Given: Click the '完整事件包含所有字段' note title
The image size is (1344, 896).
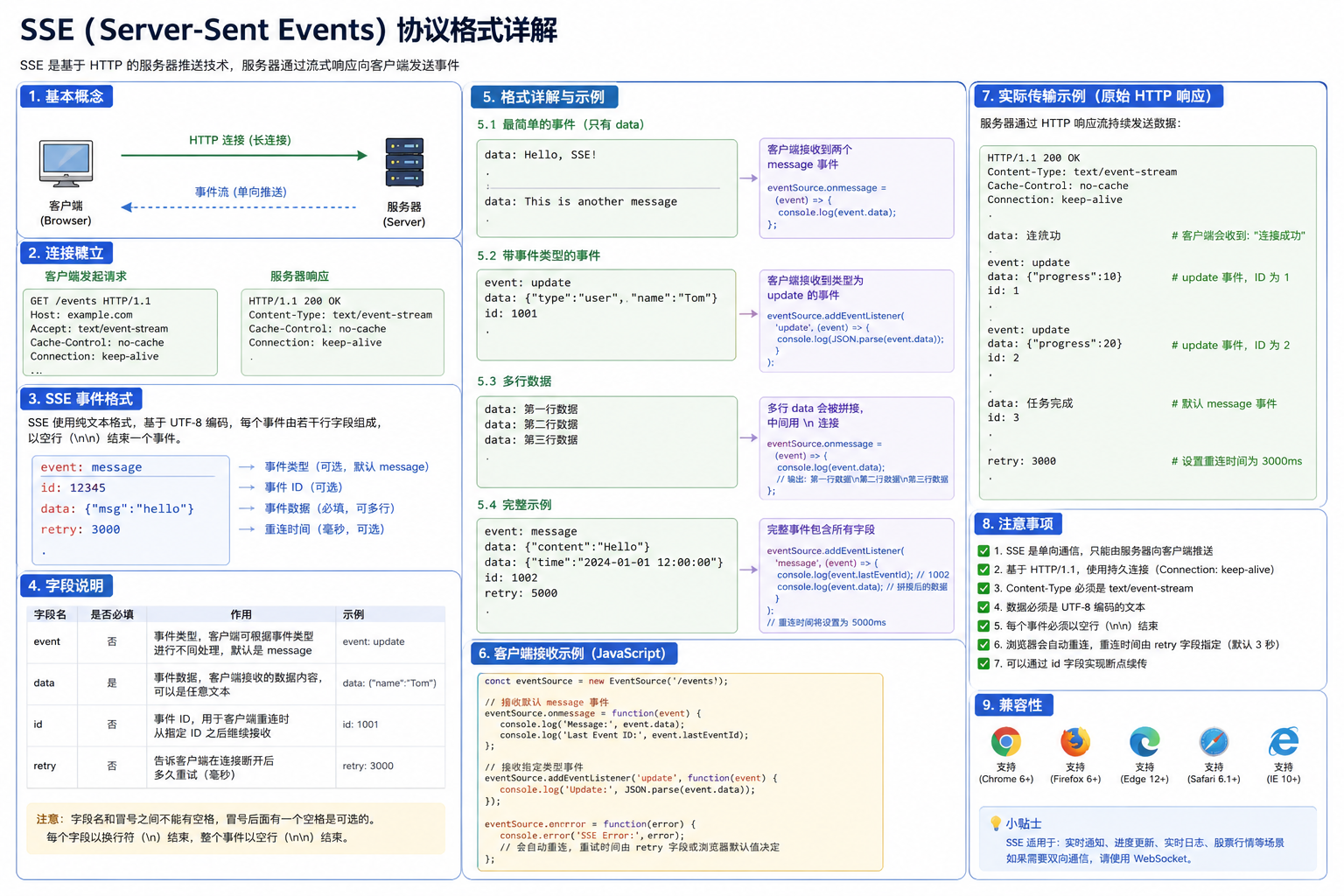Looking at the screenshot, I should [821, 530].
